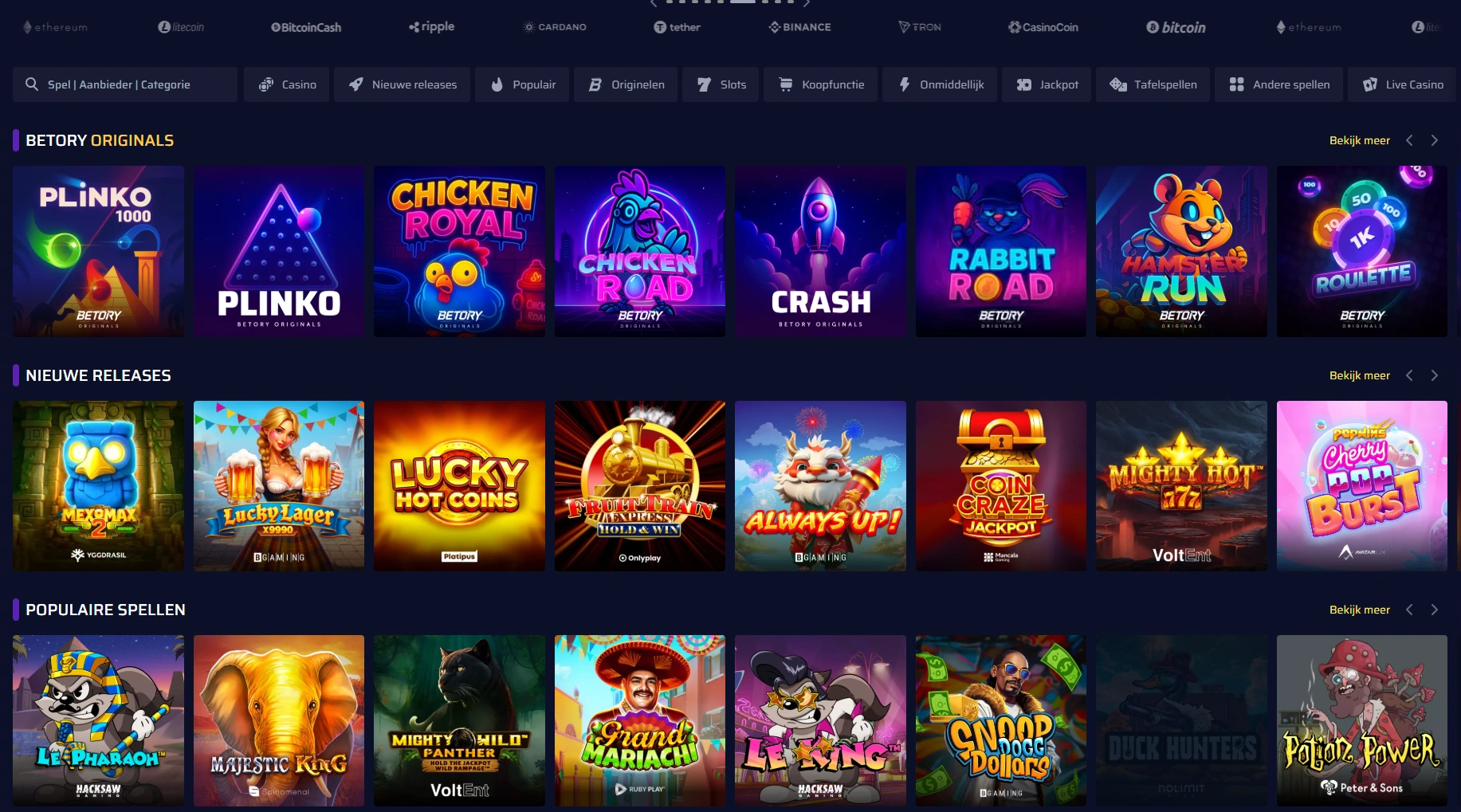The image size is (1461, 812).
Task: Choose the Populair flame icon
Action: click(497, 84)
